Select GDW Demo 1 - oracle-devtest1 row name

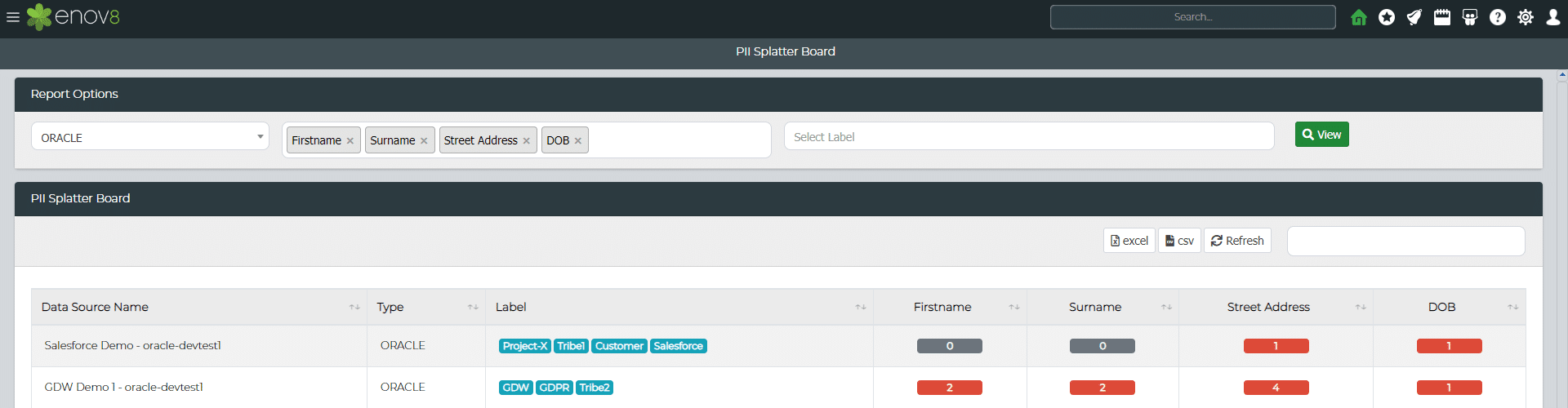click(124, 387)
